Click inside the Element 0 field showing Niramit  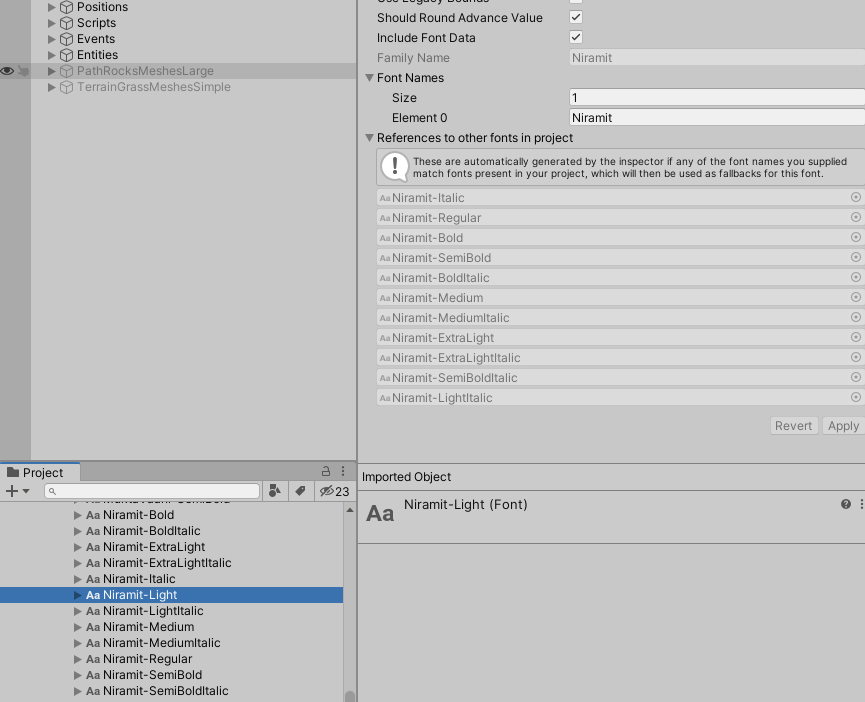pyautogui.click(x=700, y=117)
